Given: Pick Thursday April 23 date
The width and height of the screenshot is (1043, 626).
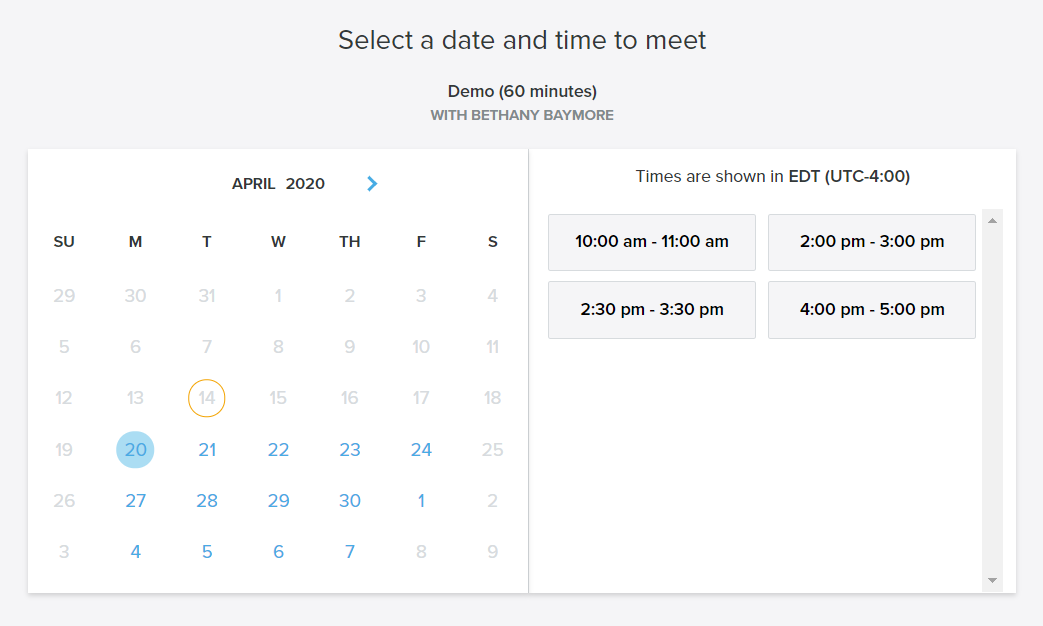Looking at the screenshot, I should click(350, 450).
